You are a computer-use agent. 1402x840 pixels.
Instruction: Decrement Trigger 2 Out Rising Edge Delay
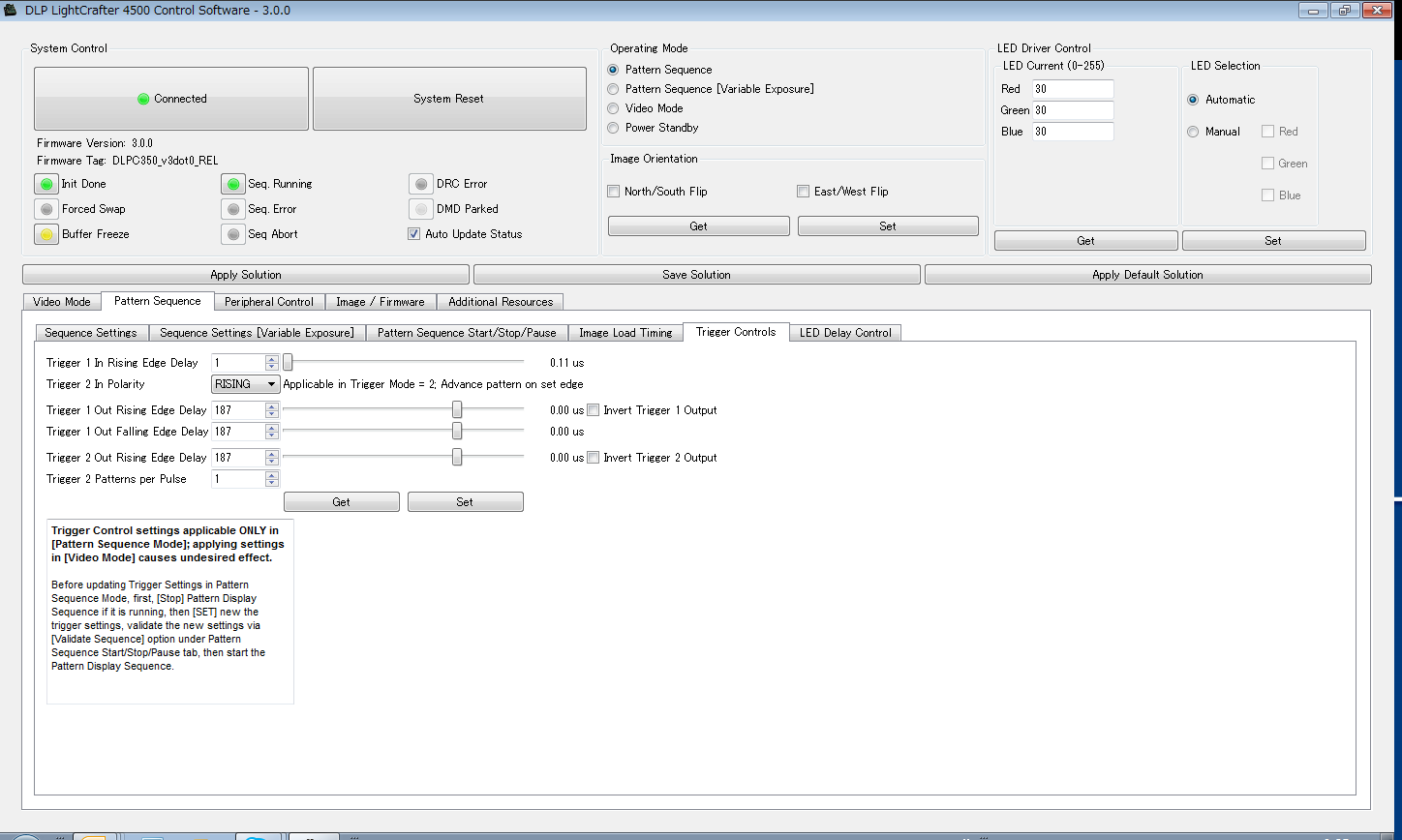tap(272, 462)
